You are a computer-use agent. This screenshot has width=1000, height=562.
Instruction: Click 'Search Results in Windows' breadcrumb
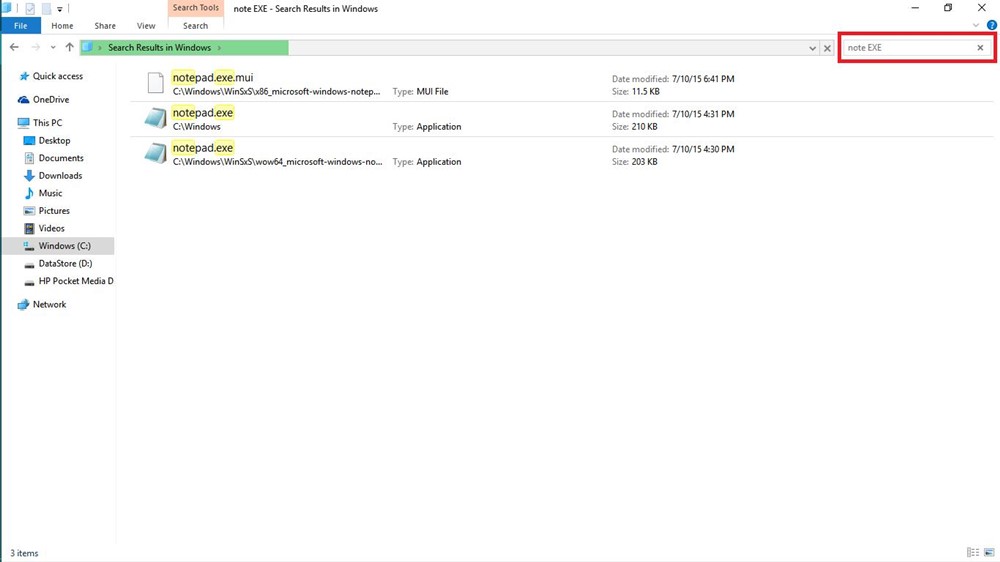point(159,47)
